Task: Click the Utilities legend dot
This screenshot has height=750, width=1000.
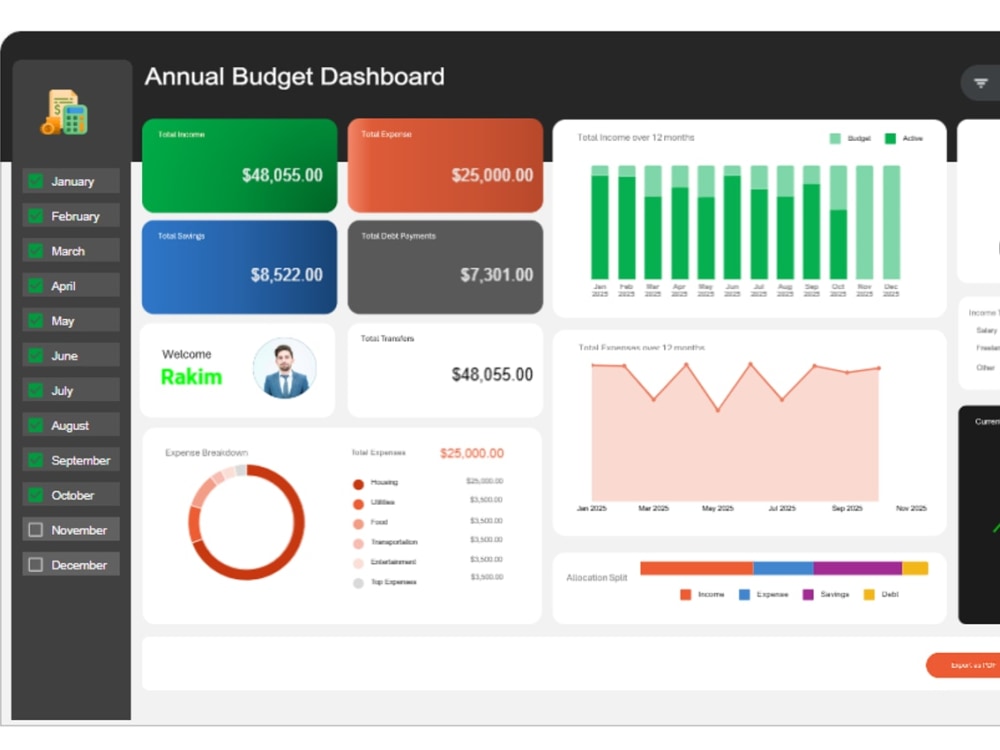Action: pos(358,504)
